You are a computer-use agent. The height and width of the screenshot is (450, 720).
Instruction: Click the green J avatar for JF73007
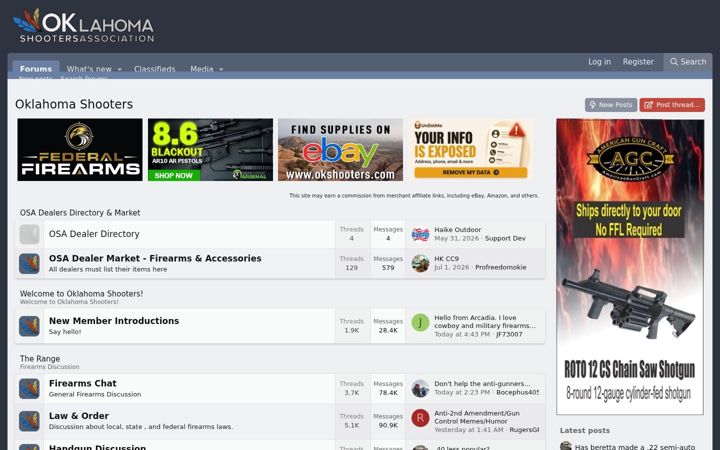420,323
